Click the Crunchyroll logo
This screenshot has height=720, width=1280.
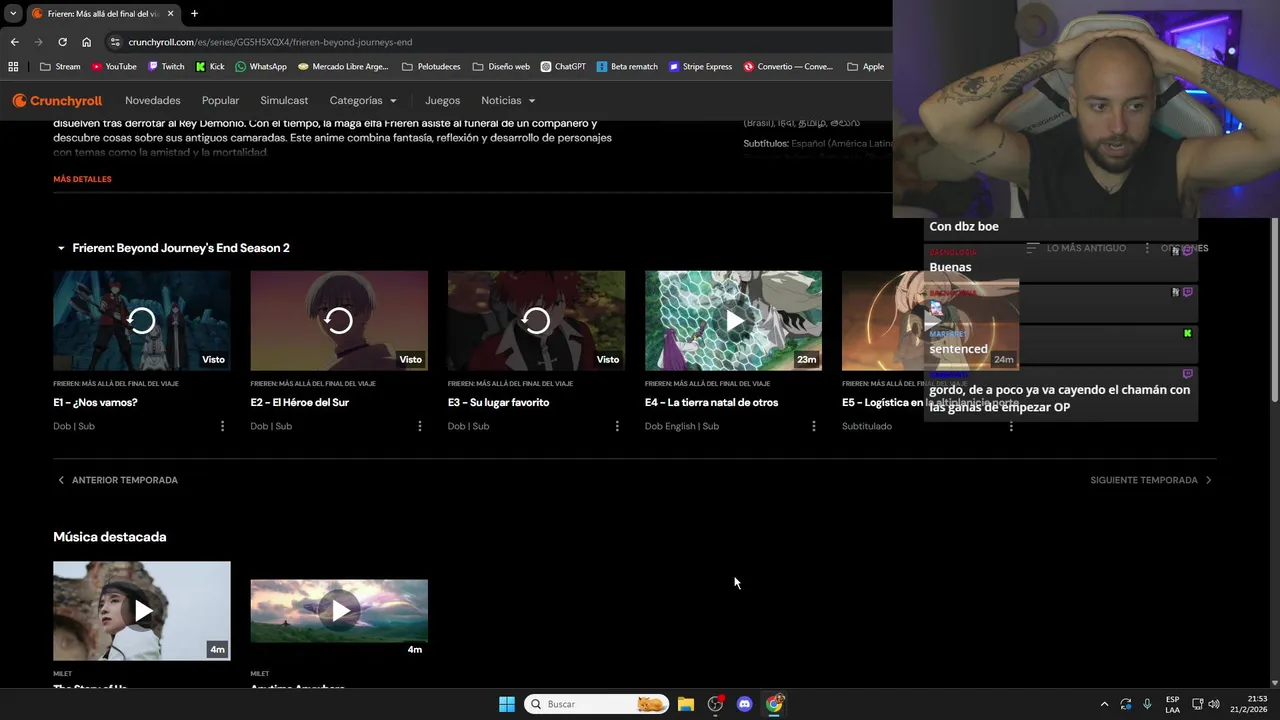pyautogui.click(x=57, y=101)
